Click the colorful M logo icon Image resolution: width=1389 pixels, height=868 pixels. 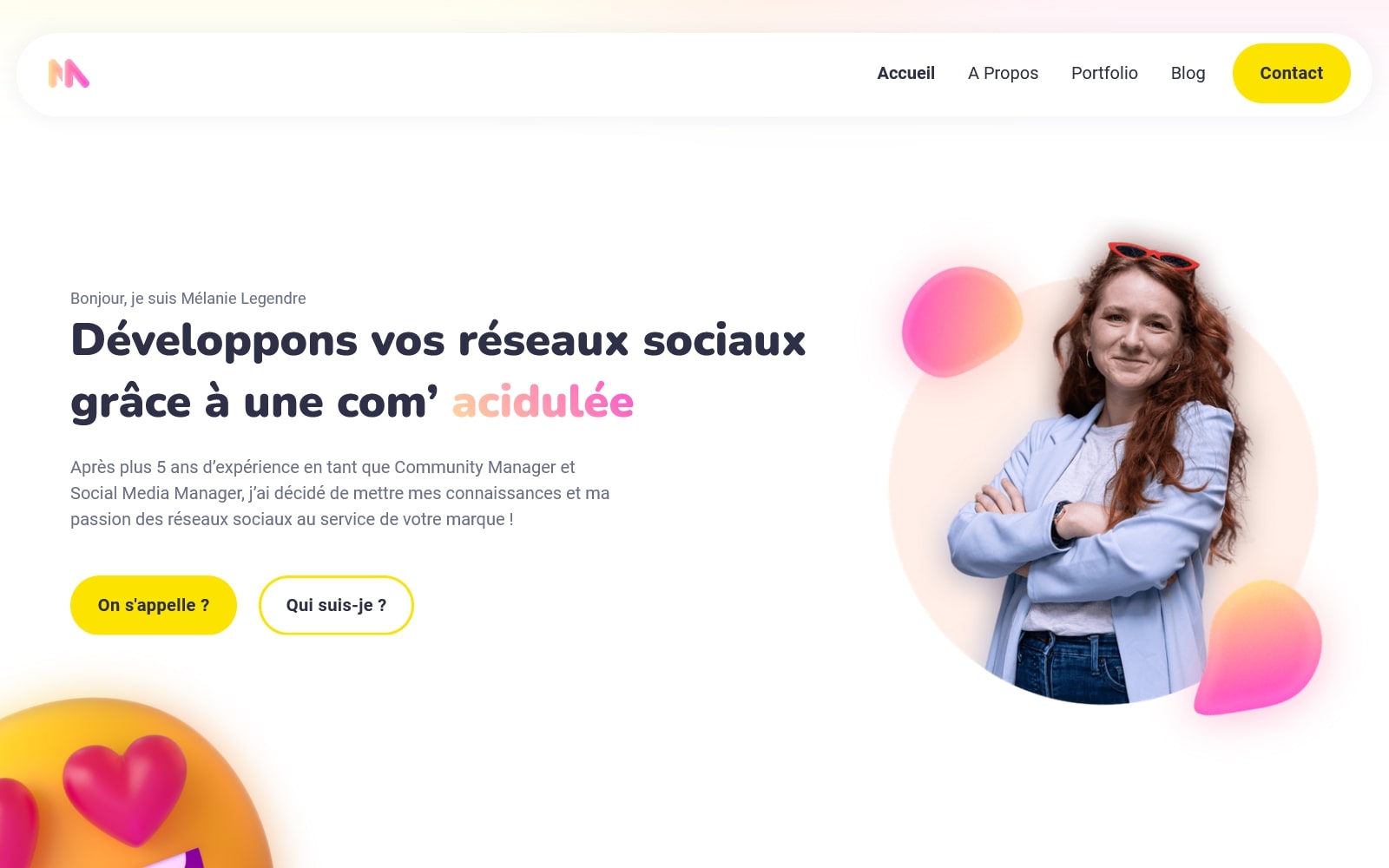pyautogui.click(x=69, y=74)
